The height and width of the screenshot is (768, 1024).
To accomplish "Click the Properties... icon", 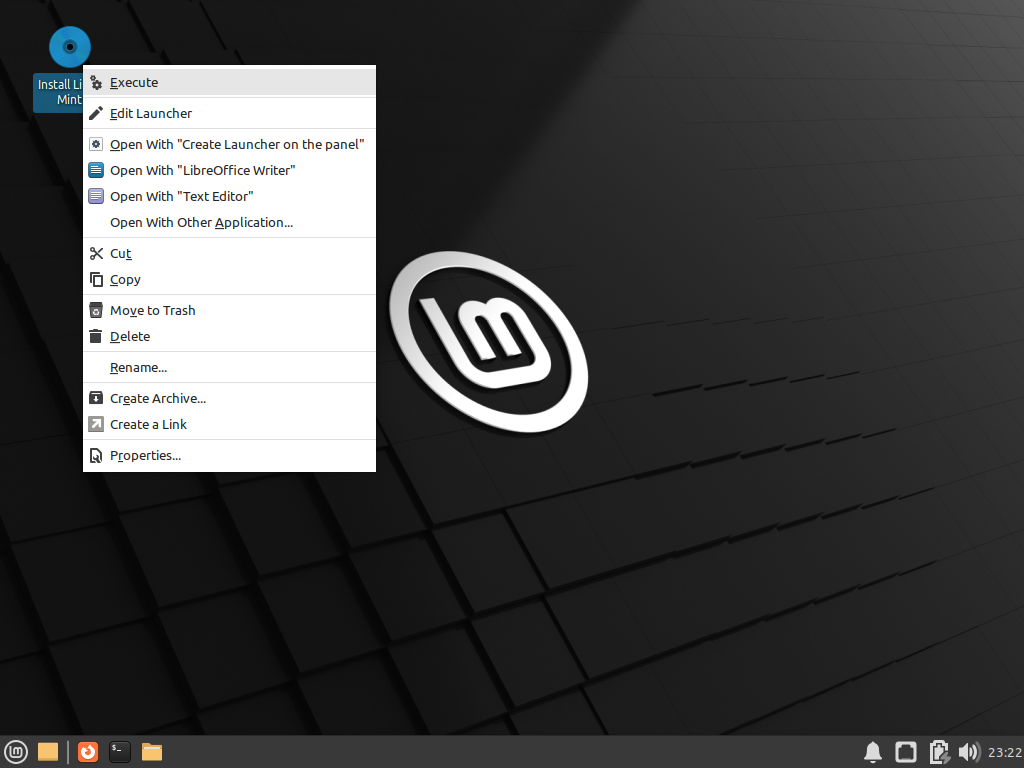I will (x=96, y=456).
